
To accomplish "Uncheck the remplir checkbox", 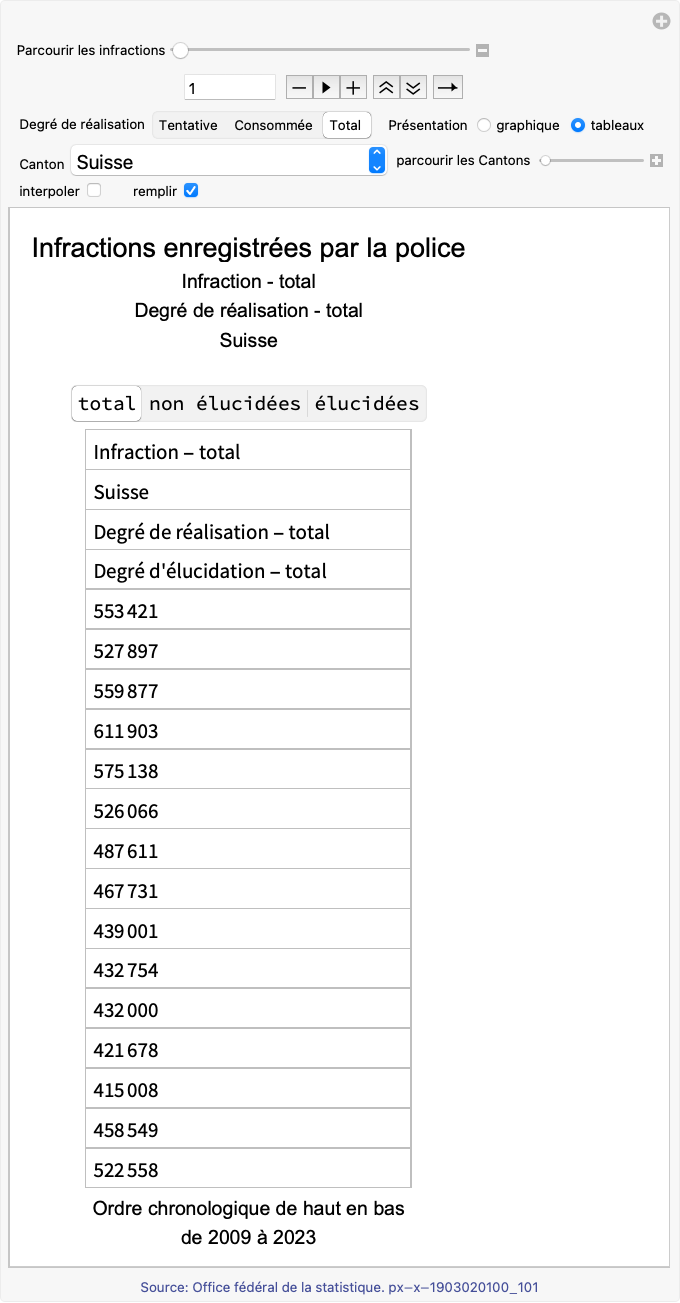I will [x=191, y=190].
